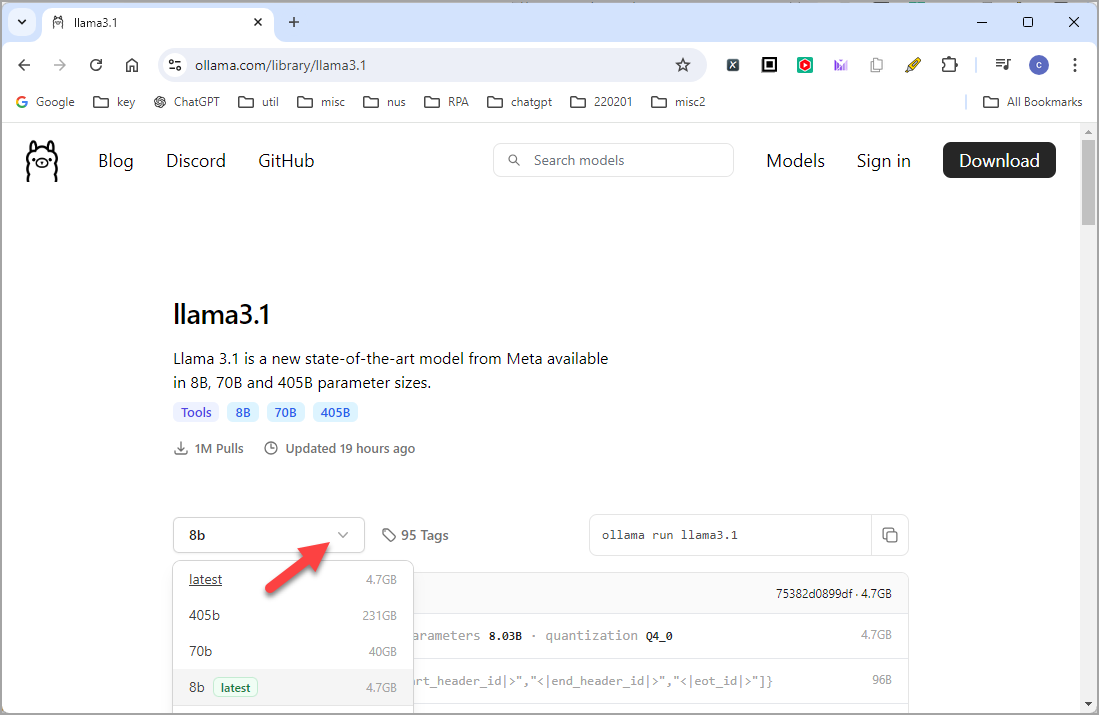Click the scrollbar down arrow

point(1088,704)
